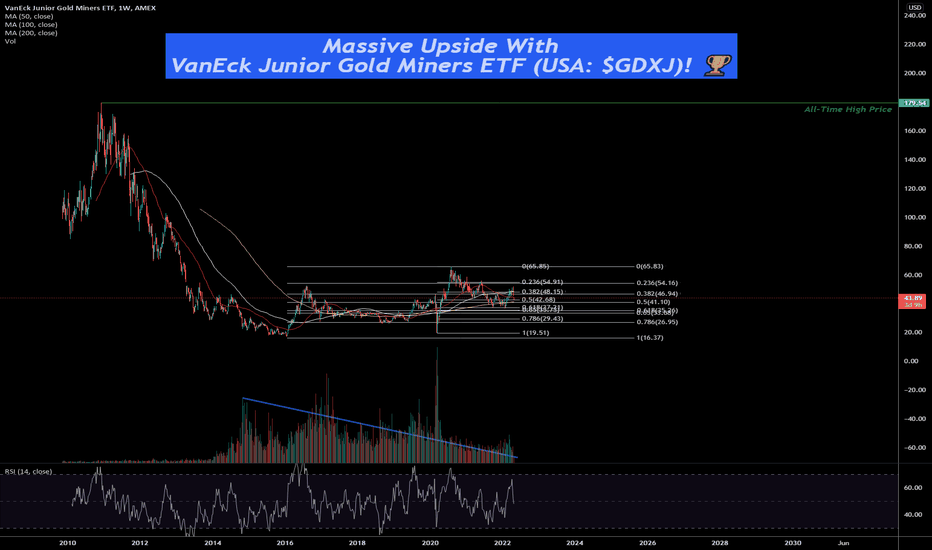The width and height of the screenshot is (932, 550).
Task: Click 60.00 on the RSI pane axis
Action: tap(915, 488)
